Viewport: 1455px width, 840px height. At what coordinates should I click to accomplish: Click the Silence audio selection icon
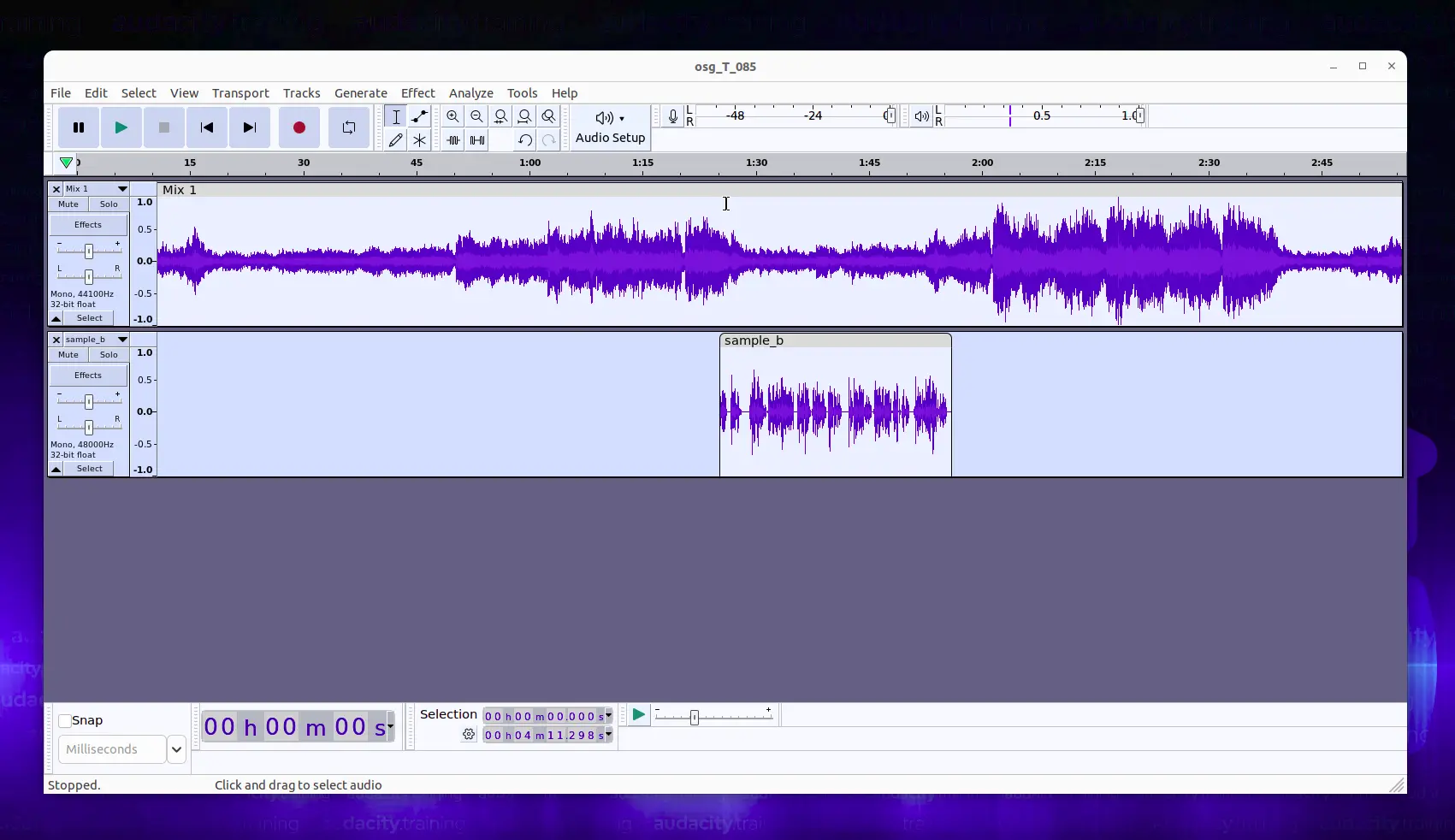point(477,139)
